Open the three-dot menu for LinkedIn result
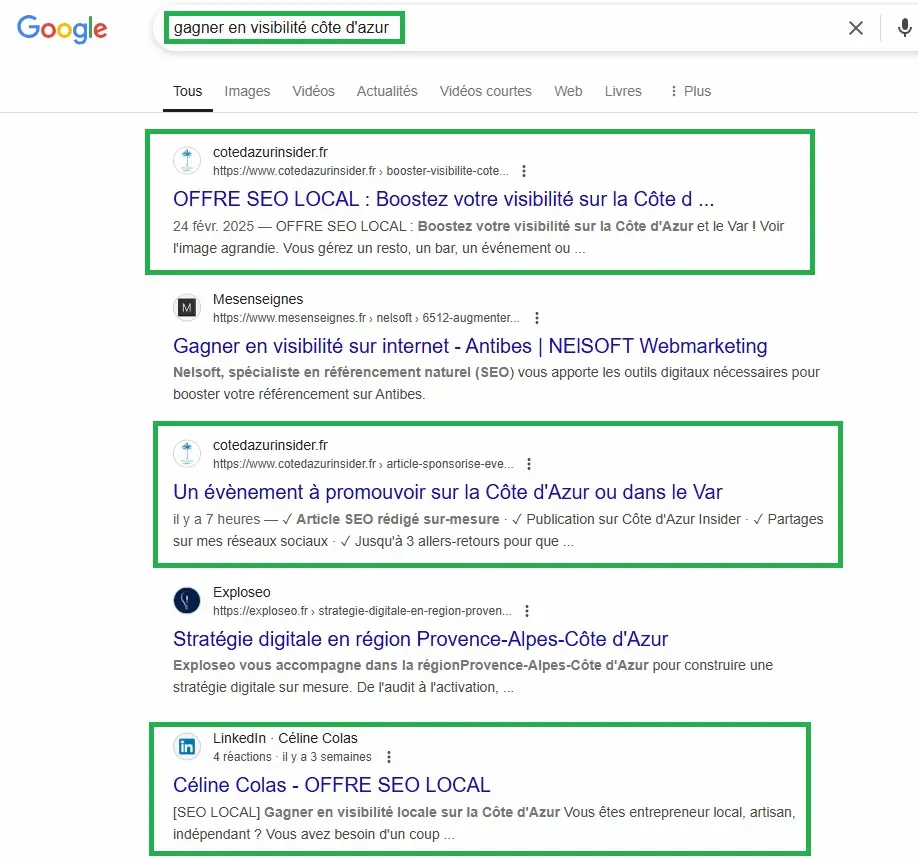918x860 pixels. [x=389, y=757]
